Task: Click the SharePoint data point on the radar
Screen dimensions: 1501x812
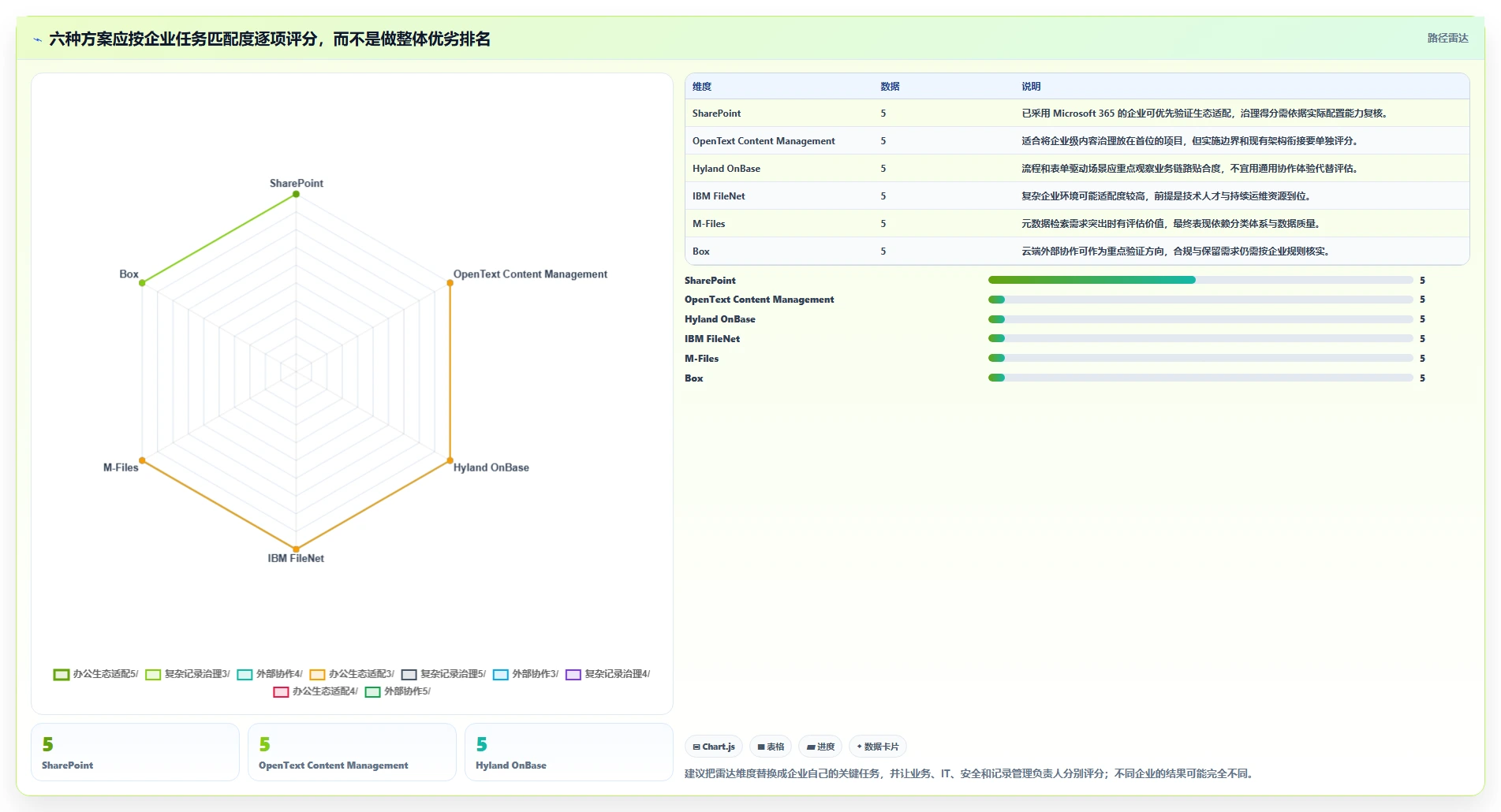Action: click(296, 194)
